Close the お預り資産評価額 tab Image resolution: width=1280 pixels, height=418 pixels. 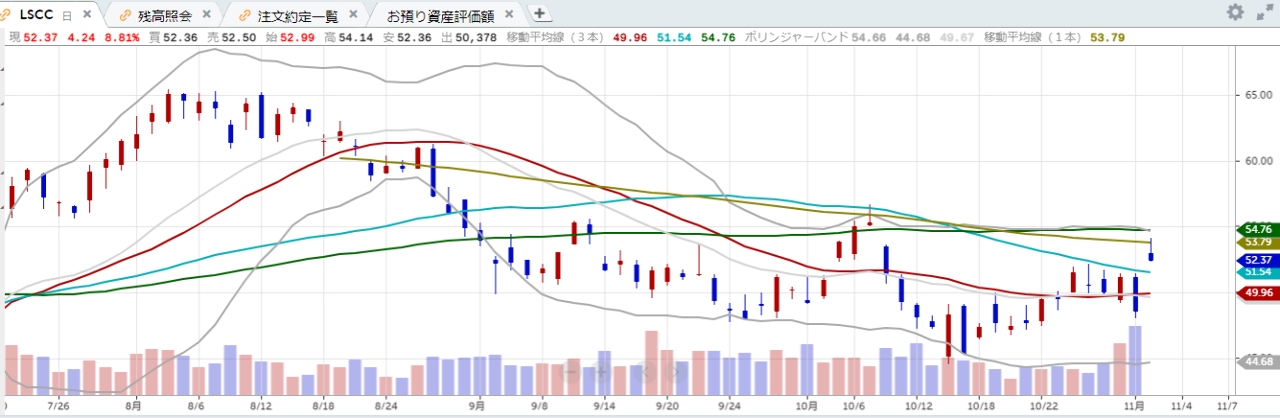[x=509, y=15]
